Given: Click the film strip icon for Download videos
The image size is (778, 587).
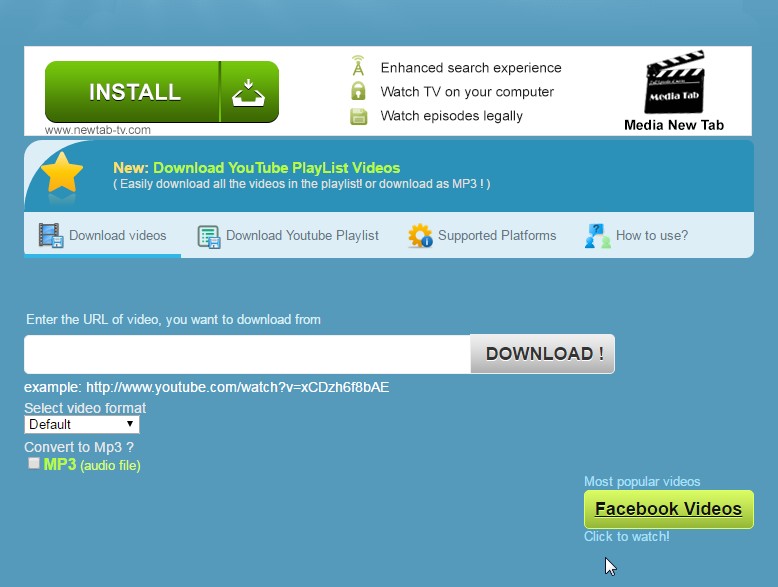Looking at the screenshot, I should click(x=51, y=235).
